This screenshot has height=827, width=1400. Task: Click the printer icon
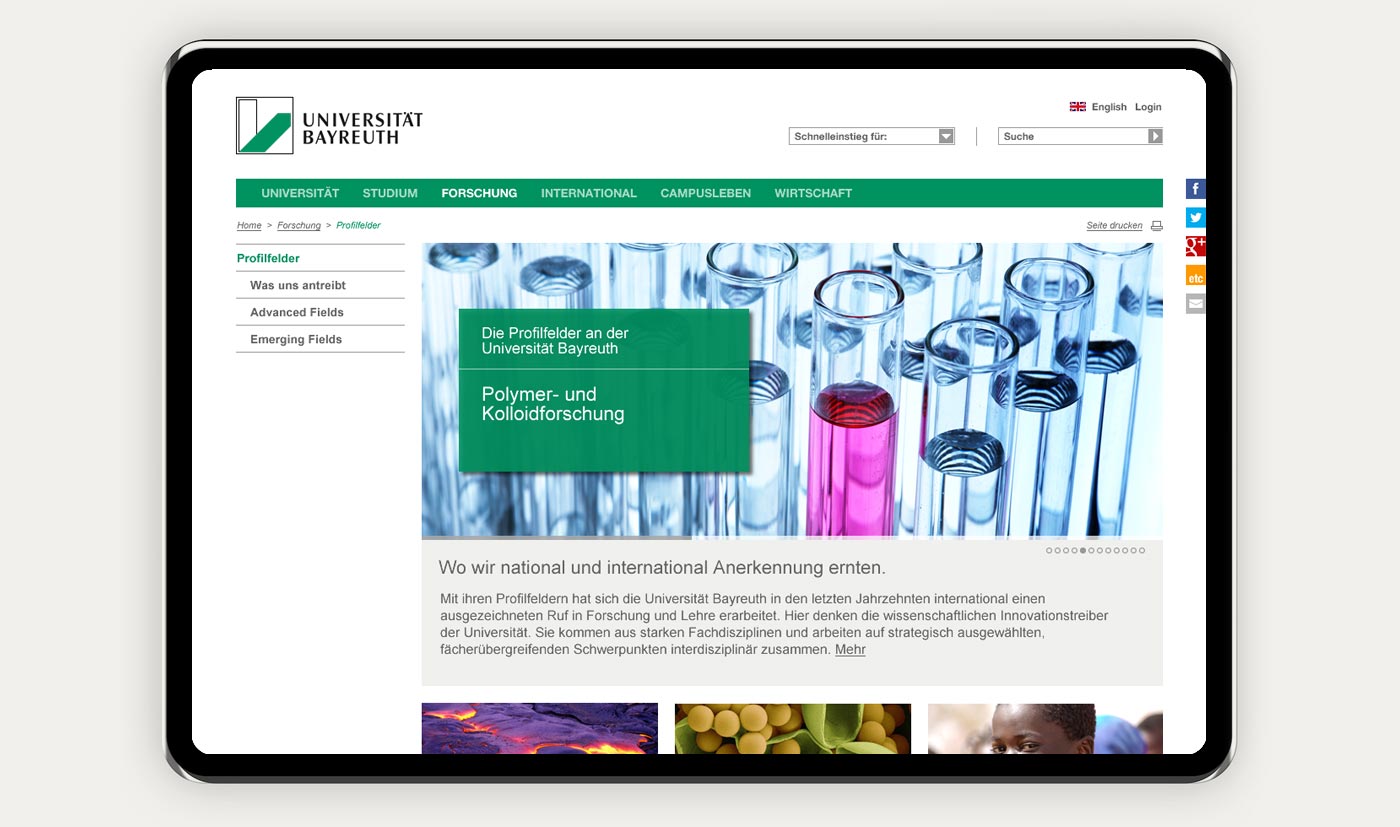1156,226
